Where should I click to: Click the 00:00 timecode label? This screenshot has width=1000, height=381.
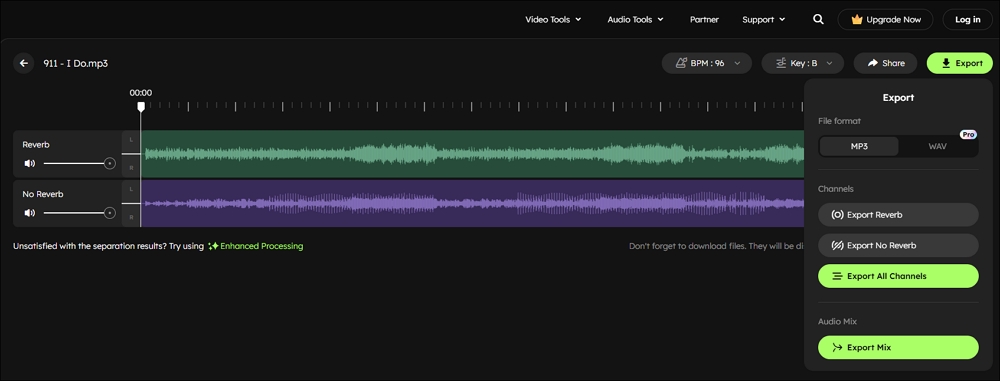pos(141,93)
